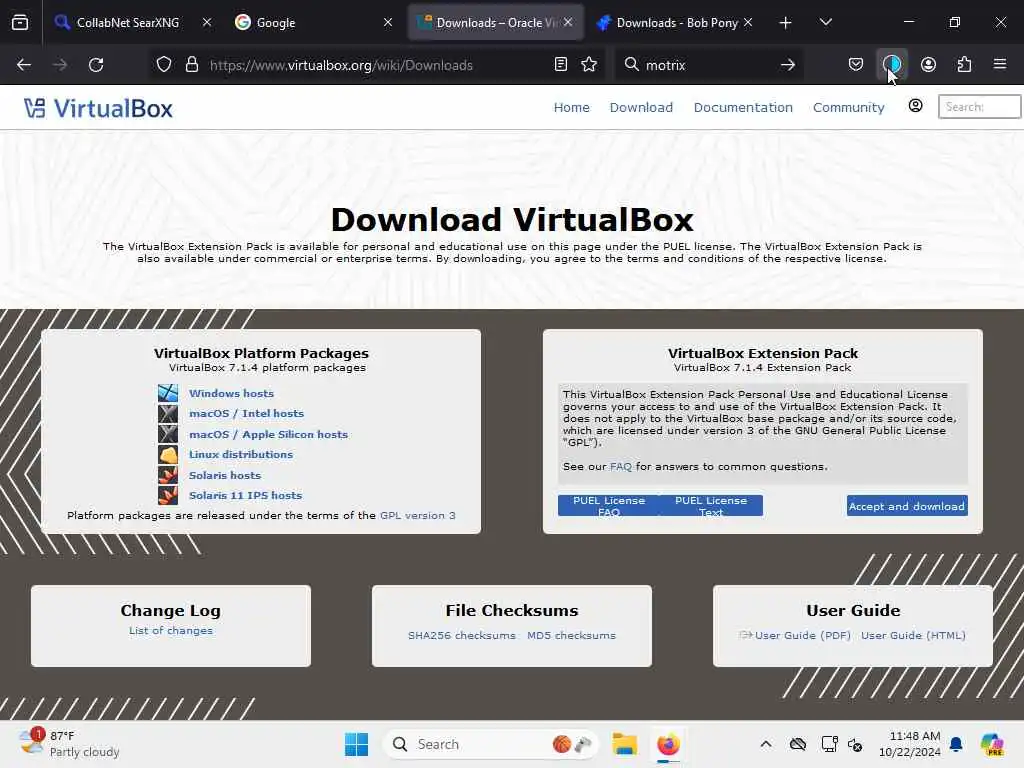The height and width of the screenshot is (768, 1024).
Task: Open File Explorer from taskbar
Action: [624, 744]
